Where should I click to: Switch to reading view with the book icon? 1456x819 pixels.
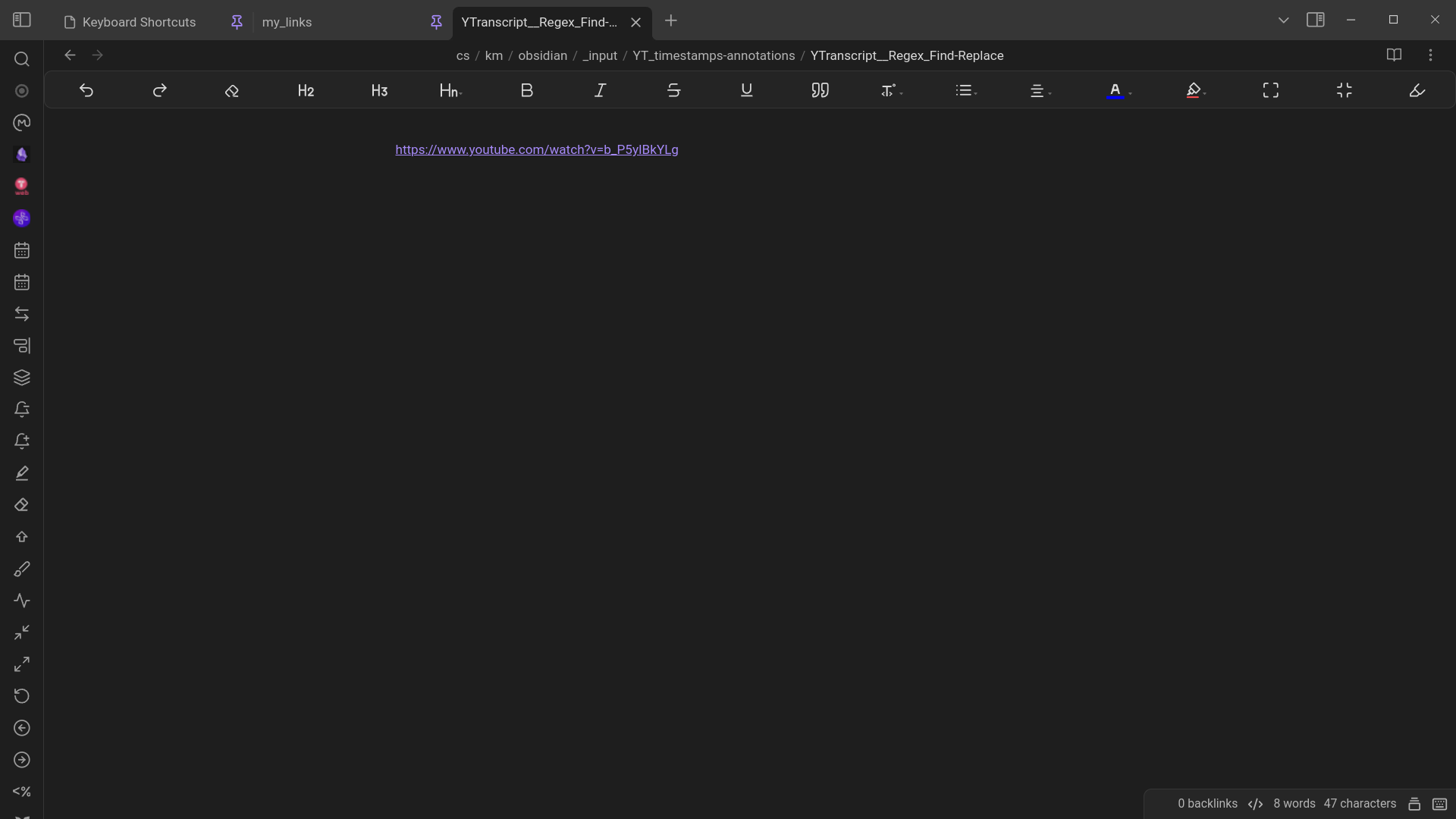point(1394,55)
